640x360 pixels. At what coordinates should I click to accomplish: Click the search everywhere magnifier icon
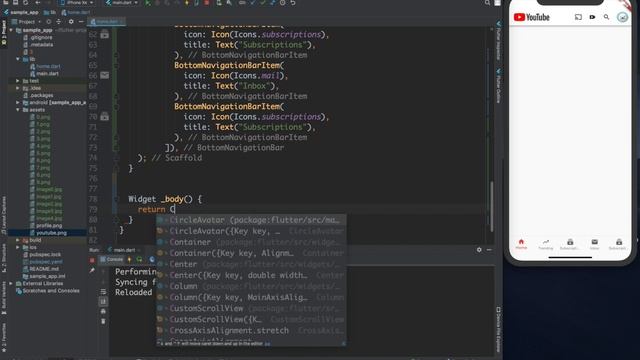click(x=487, y=3)
